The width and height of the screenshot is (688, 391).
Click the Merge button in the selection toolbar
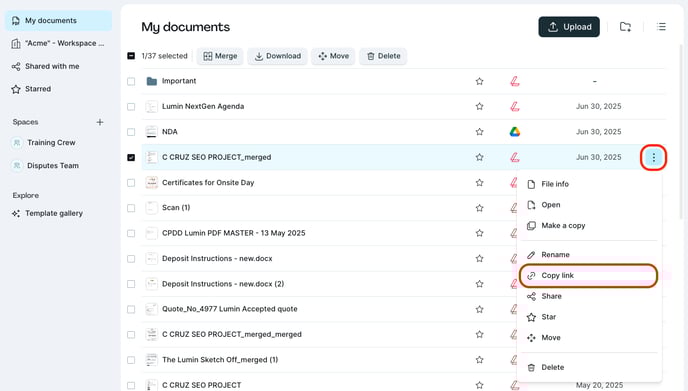pos(220,56)
